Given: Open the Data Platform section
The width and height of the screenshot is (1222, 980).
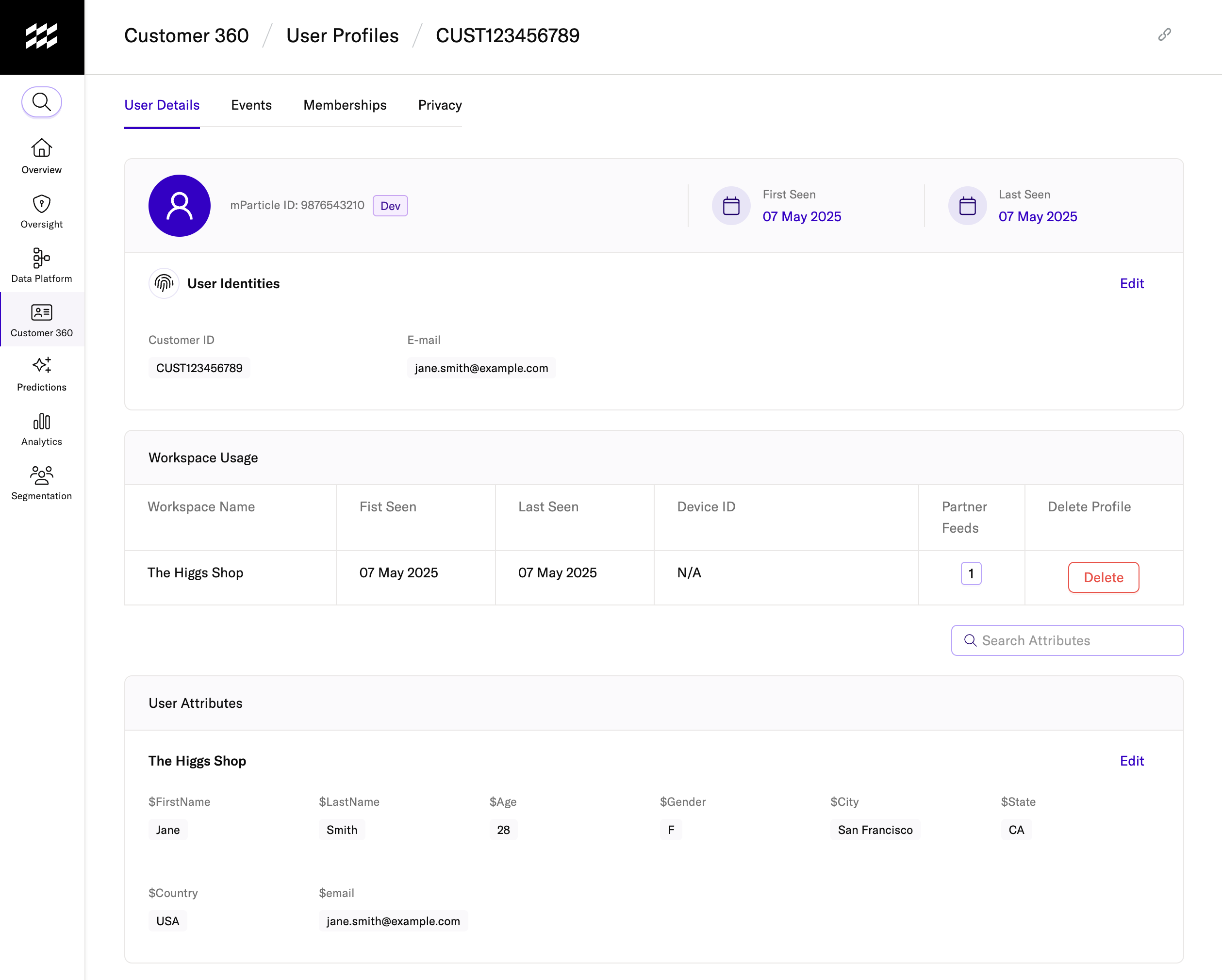Looking at the screenshot, I should click(41, 265).
